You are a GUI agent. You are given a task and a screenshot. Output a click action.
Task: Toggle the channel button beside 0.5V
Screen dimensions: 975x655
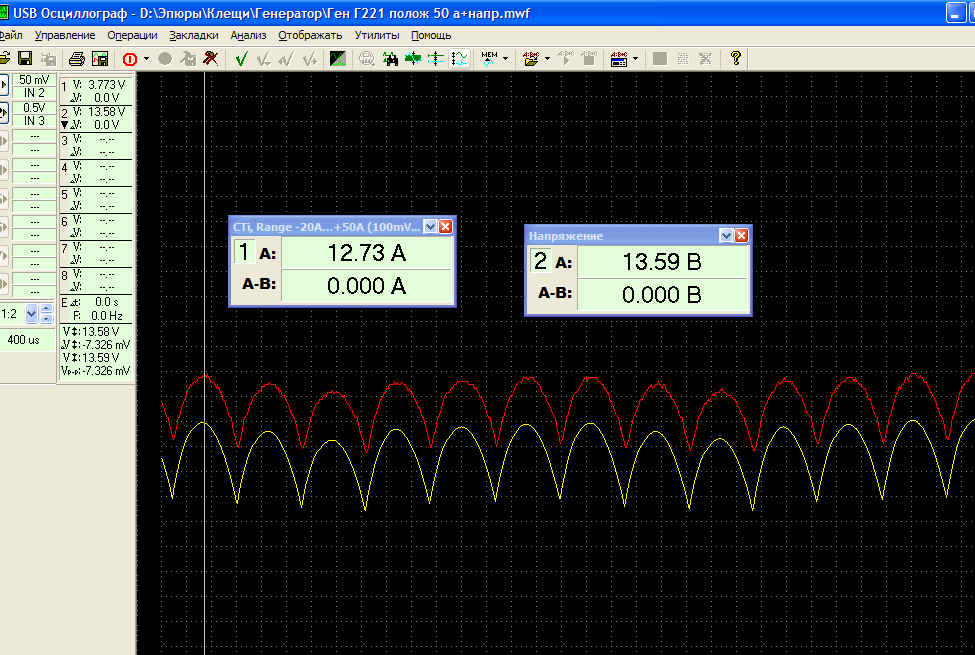click(4, 113)
